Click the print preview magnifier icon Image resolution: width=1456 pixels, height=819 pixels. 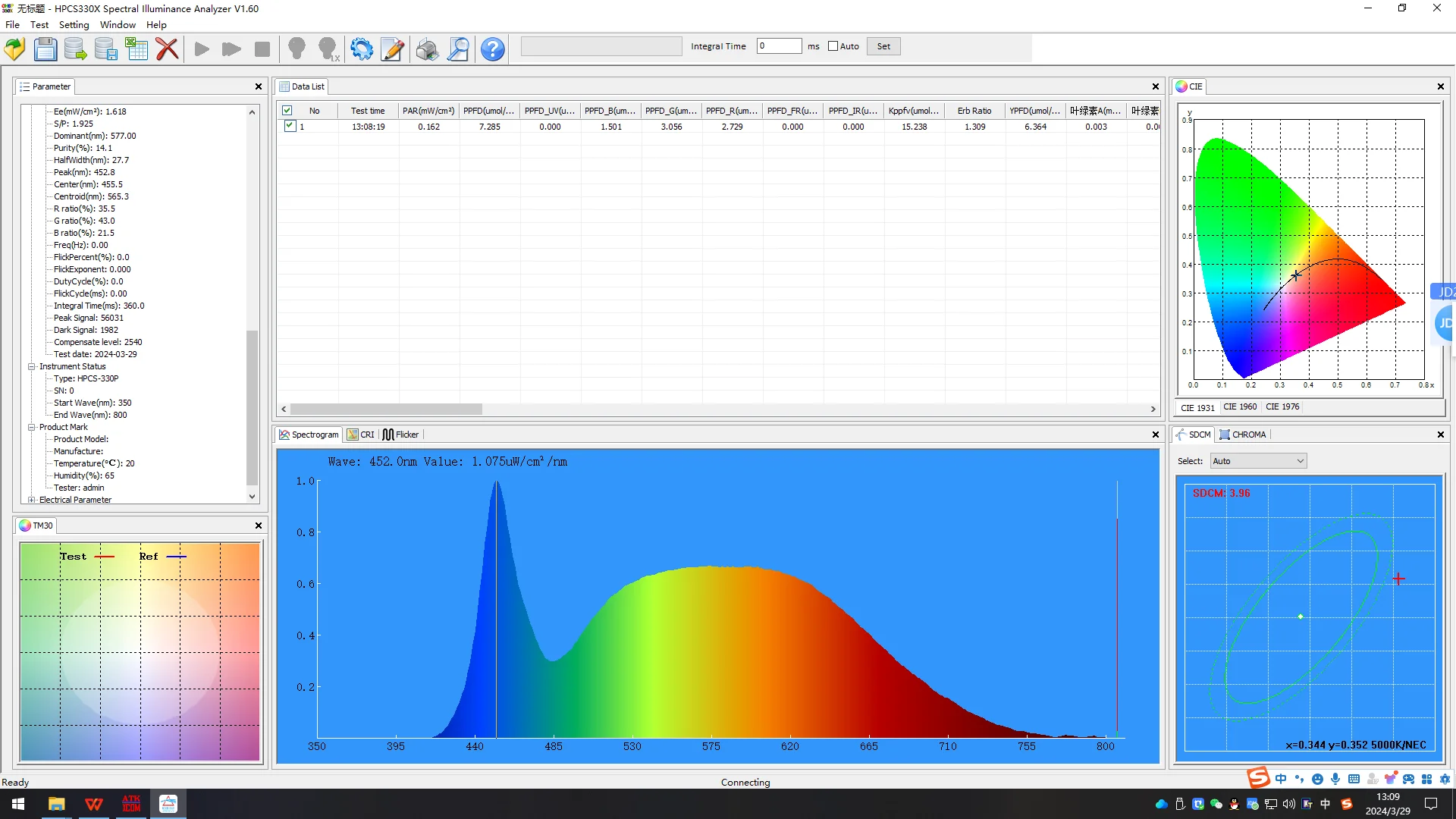[458, 49]
